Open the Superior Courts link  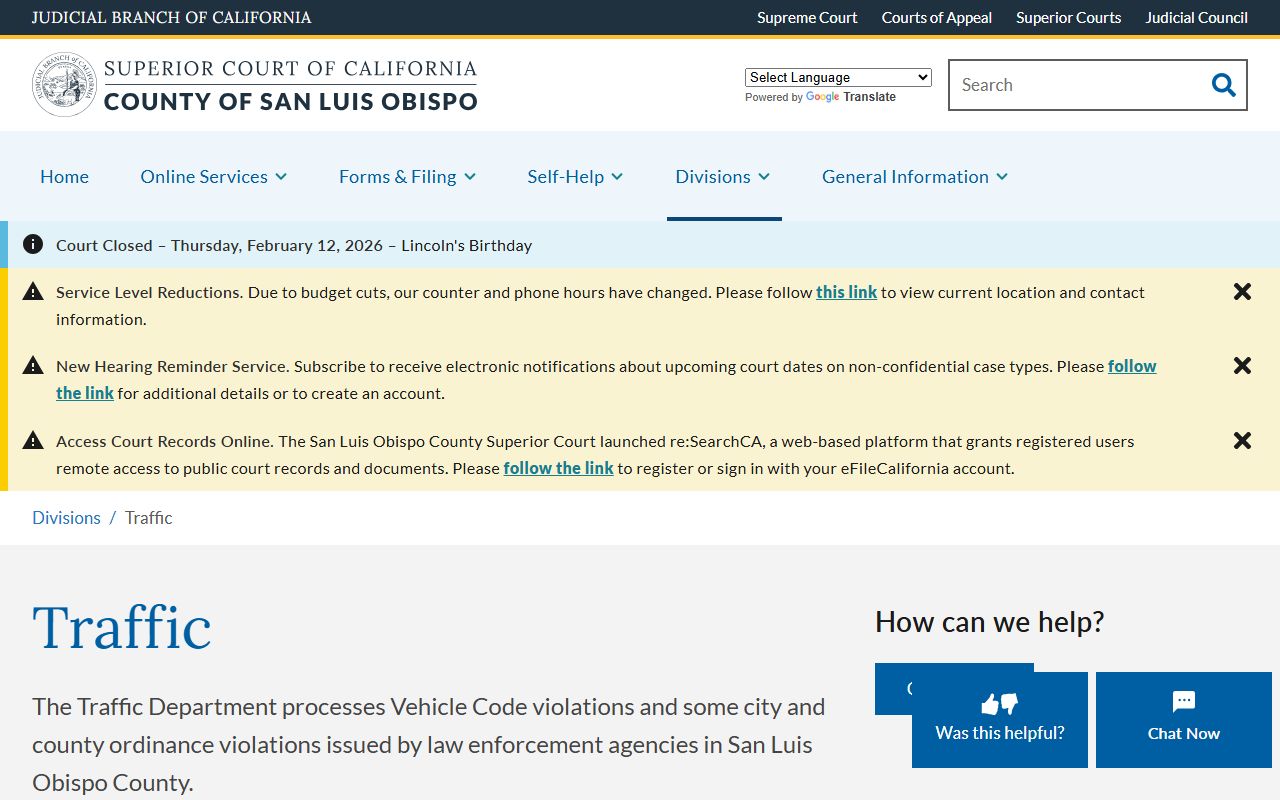click(x=1068, y=17)
